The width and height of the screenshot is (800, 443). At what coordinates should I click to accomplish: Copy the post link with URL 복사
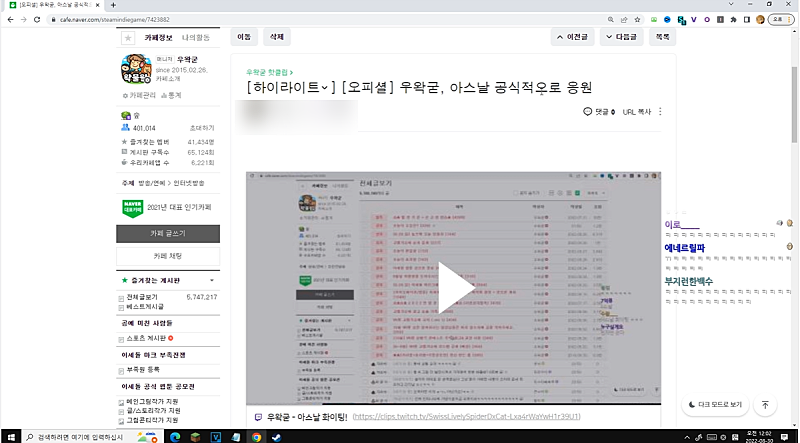(637, 112)
